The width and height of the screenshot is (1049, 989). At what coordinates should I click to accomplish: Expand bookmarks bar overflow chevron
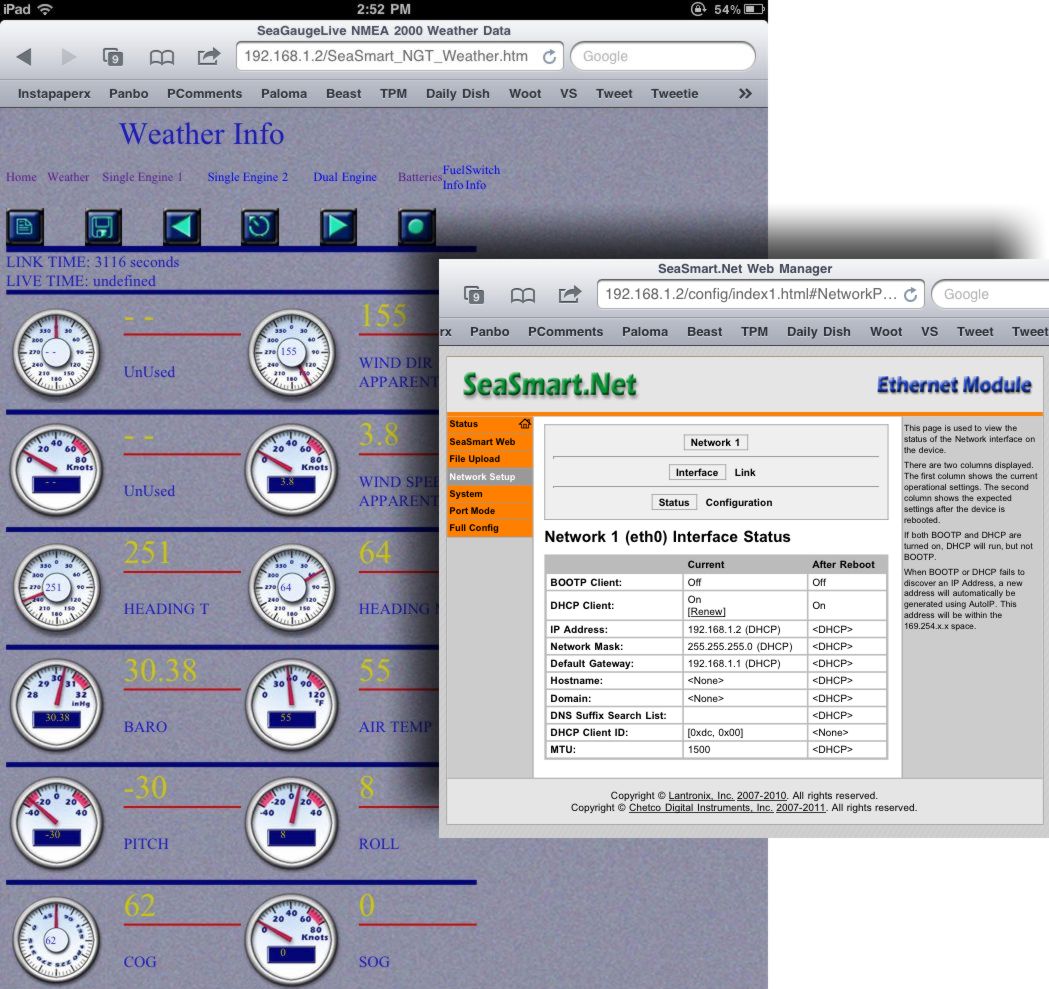[x=745, y=94]
